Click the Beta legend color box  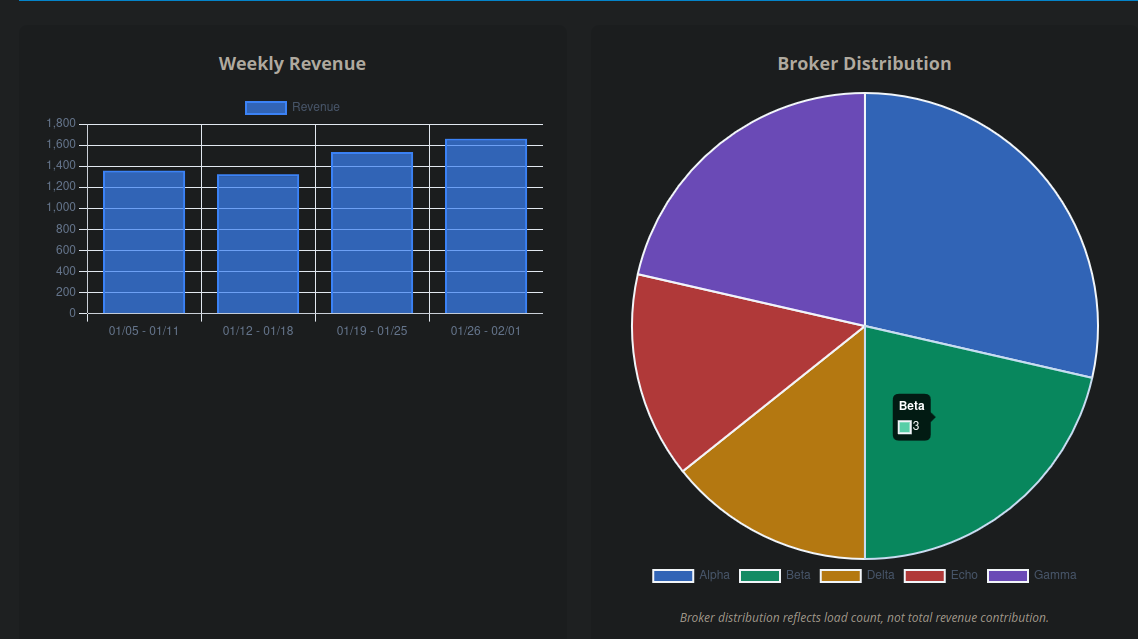coord(758,575)
